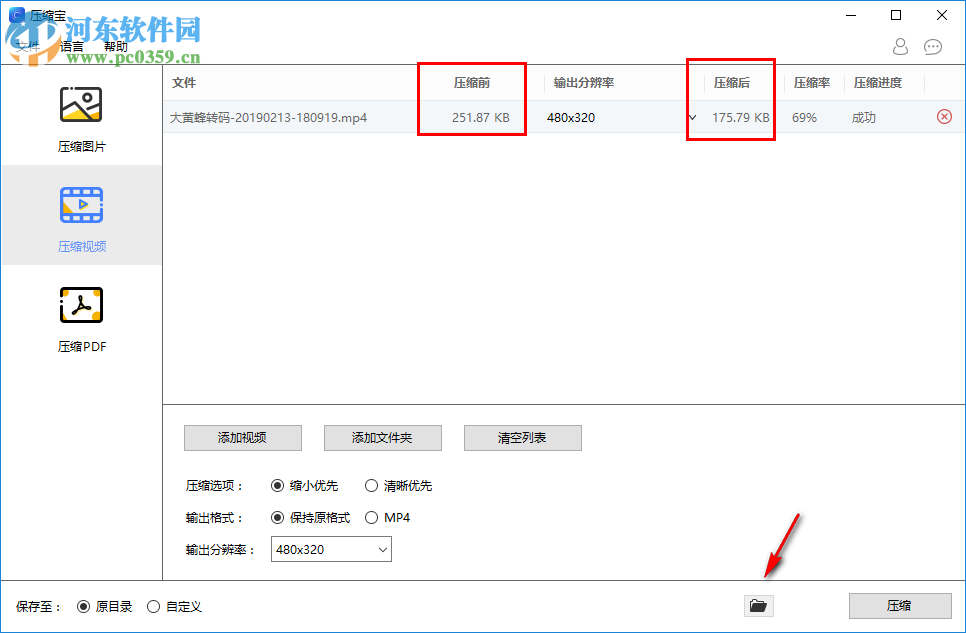The image size is (966, 633).
Task: Select the 缩小优先 compression option
Action: coord(277,486)
